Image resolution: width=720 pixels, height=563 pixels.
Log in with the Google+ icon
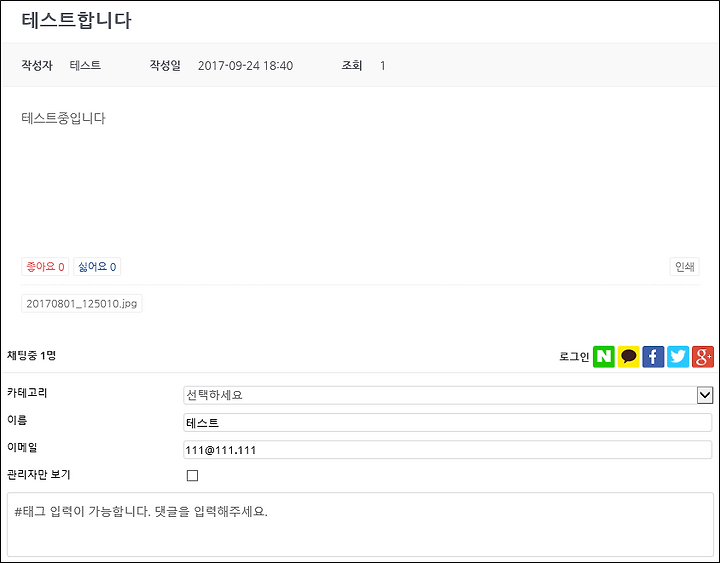pyautogui.click(x=703, y=356)
